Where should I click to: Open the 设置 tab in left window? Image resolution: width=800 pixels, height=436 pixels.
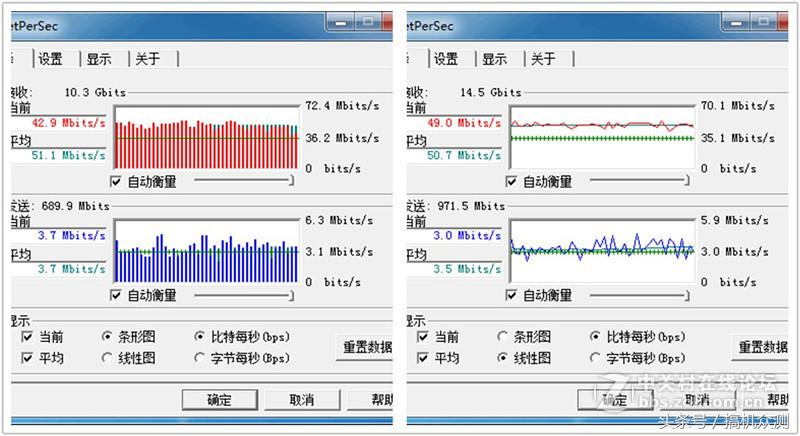(x=51, y=59)
